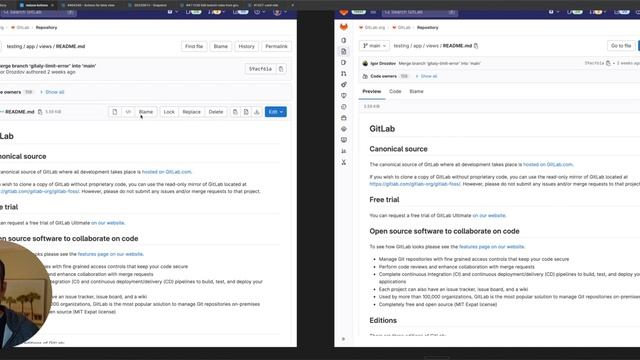Screen dimensions: 640x360
Task: Open Analytics chart icon in right sidebar
Action: 344,151
